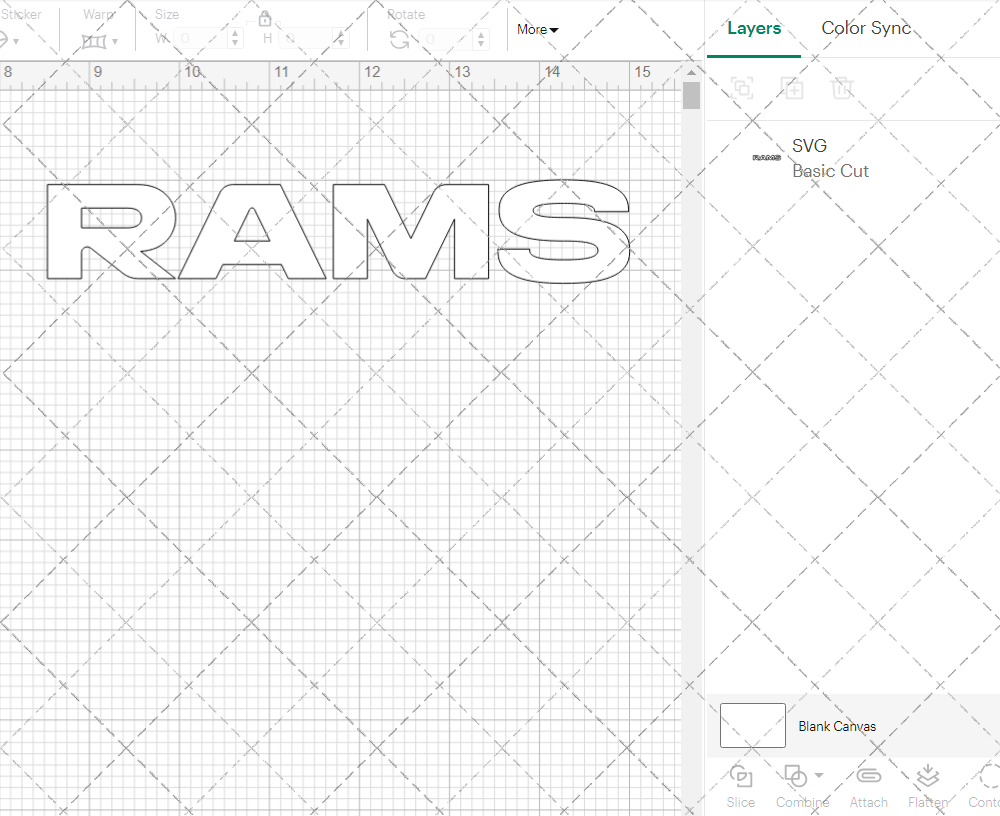The width and height of the screenshot is (1000, 816).
Task: Switch to the Layers tab
Action: point(754,29)
